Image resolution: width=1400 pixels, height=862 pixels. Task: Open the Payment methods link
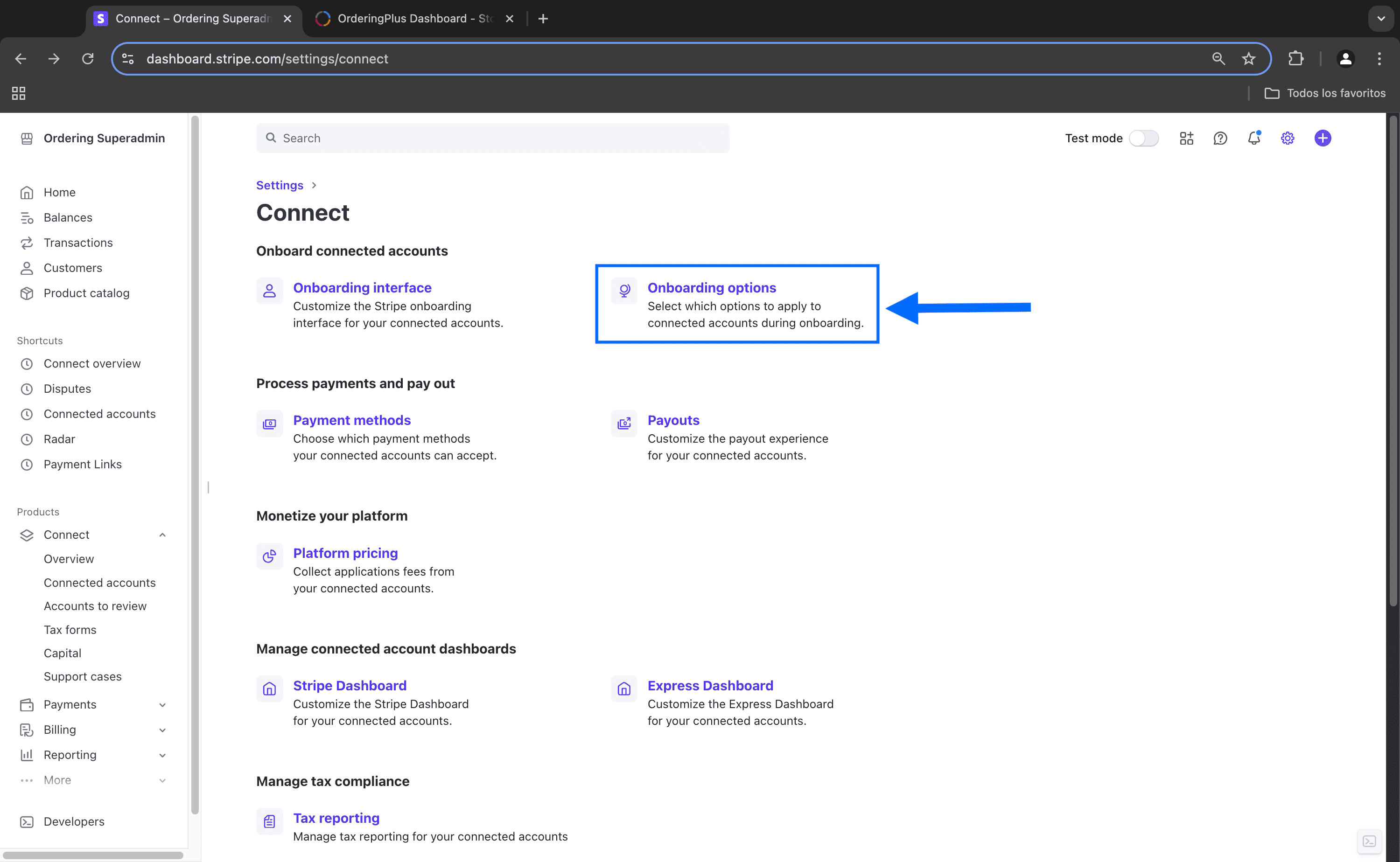(352, 420)
